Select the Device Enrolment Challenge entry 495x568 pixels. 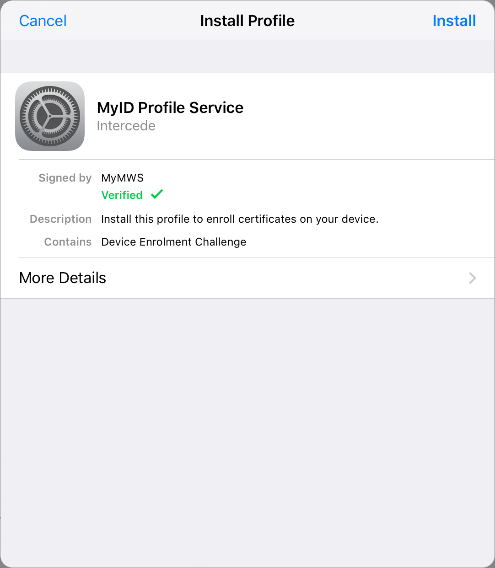coord(174,242)
